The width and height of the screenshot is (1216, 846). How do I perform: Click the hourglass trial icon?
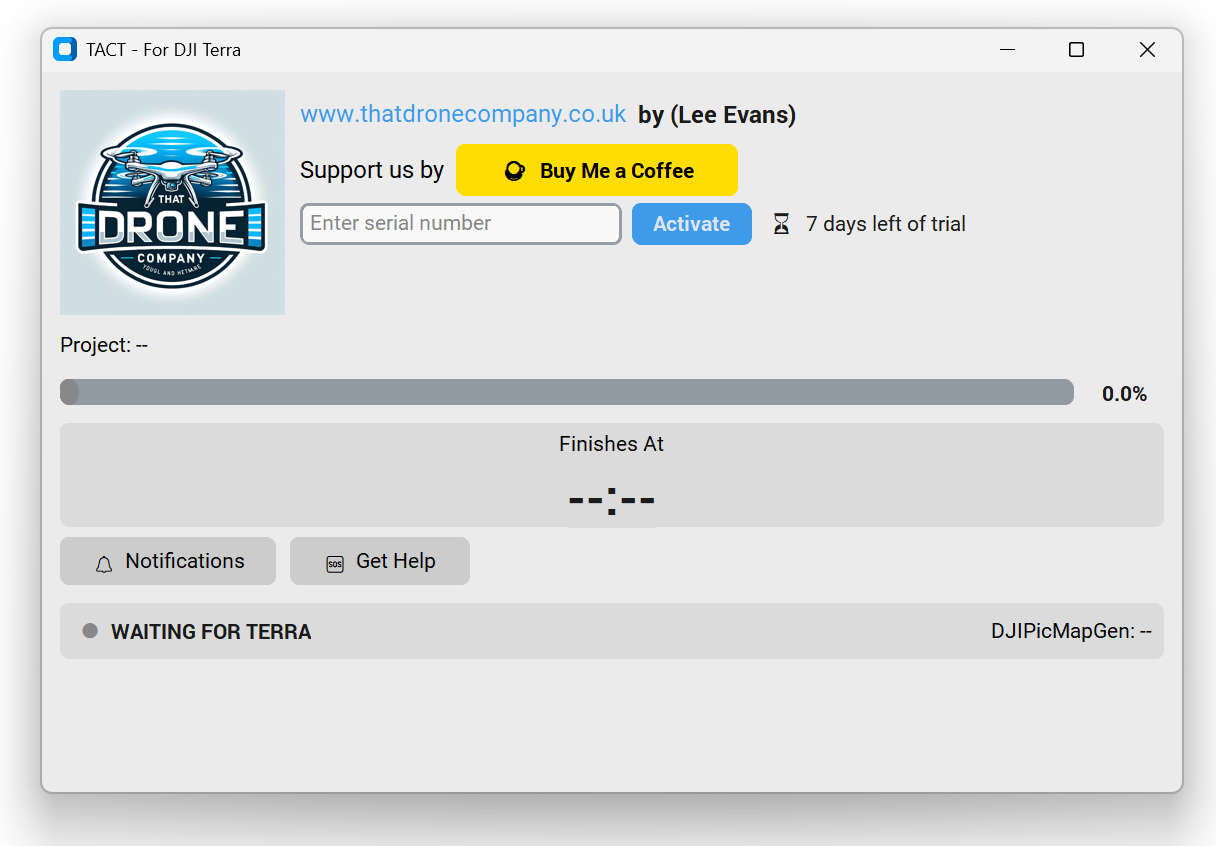781,224
